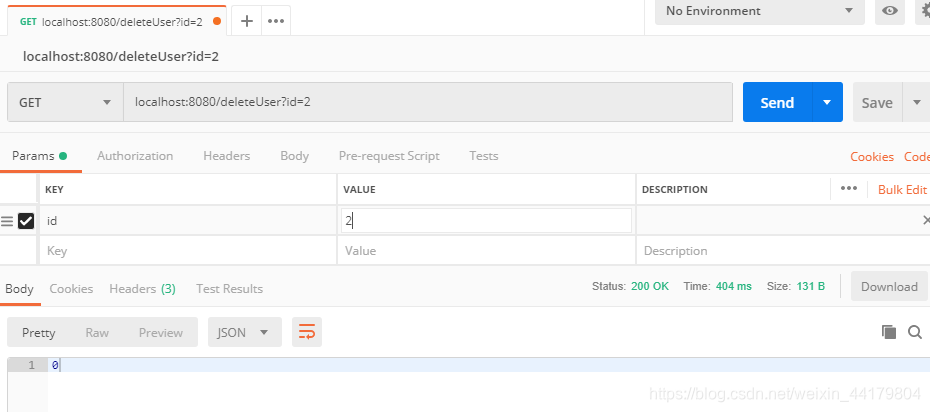
Task: Toggle line wrap icon in response
Action: (307, 332)
